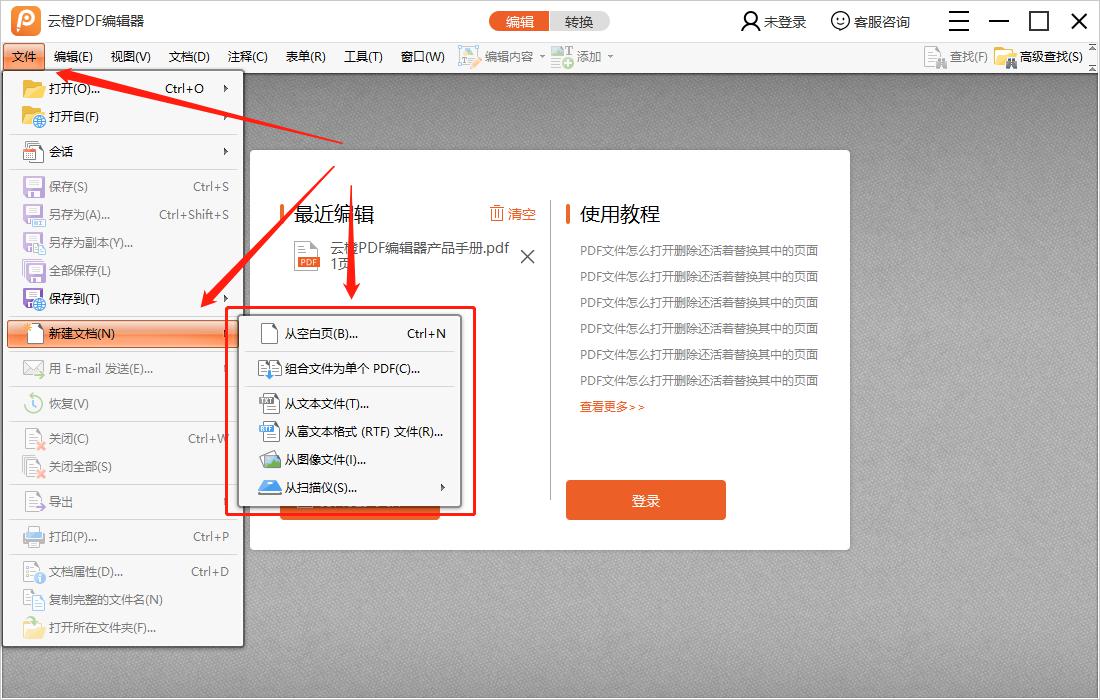Click the 高级查找(S) advanced find icon
The image size is (1100, 700).
1004,57
